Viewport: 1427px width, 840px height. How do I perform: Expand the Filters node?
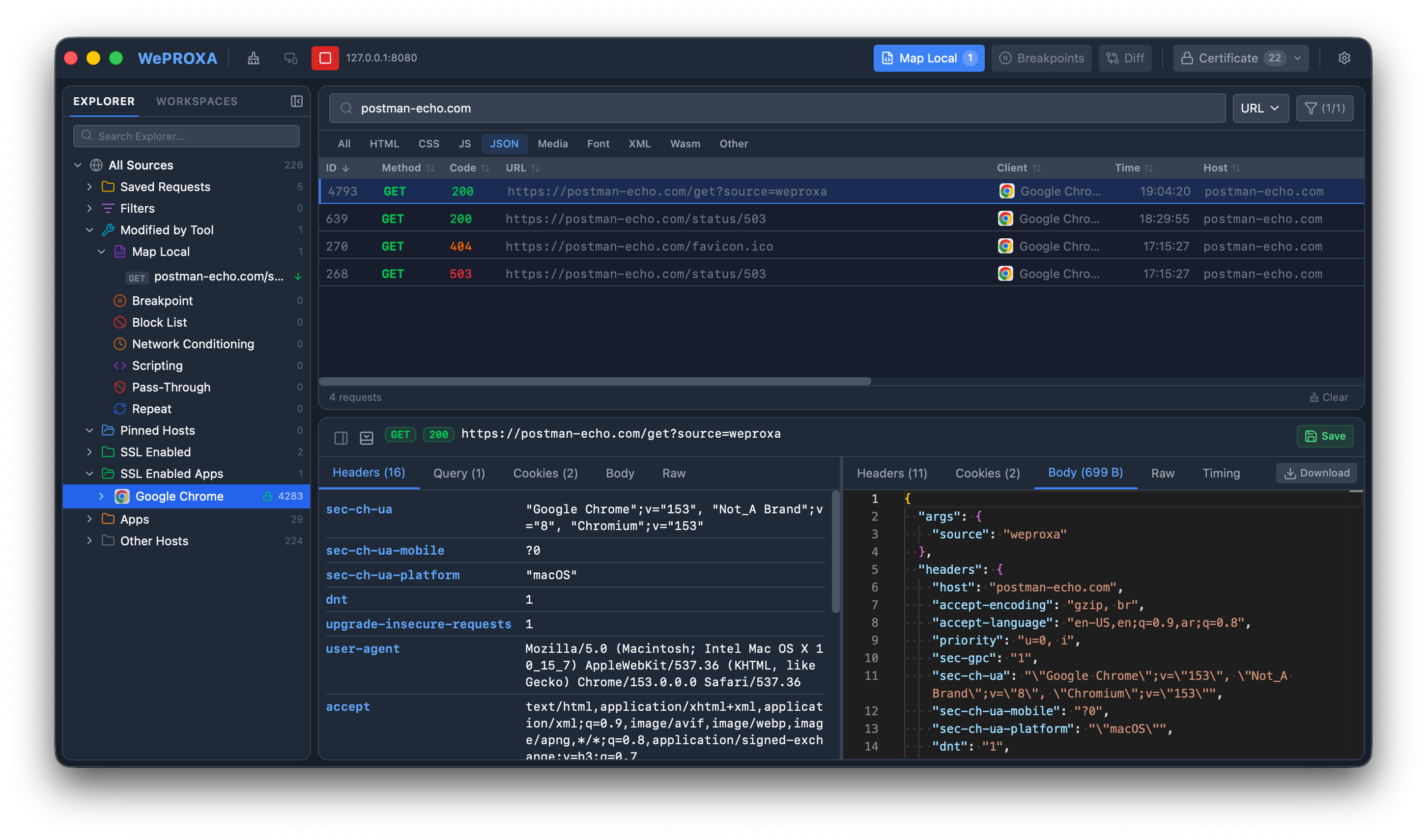89,208
